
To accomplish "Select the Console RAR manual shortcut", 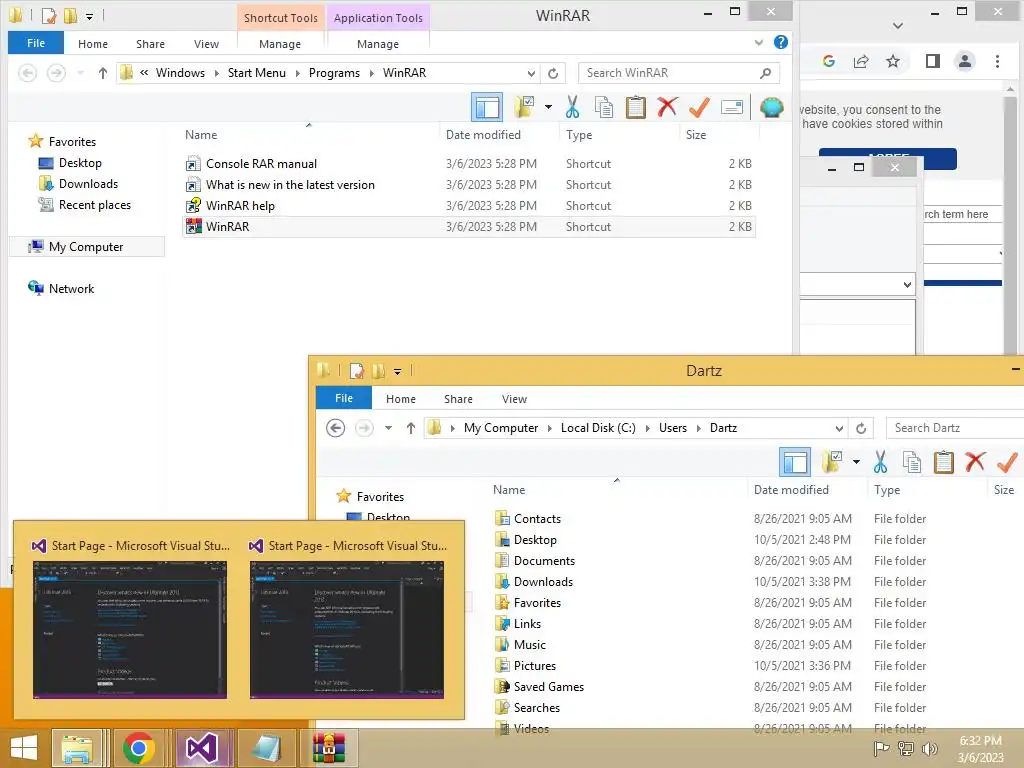I will coord(261,164).
